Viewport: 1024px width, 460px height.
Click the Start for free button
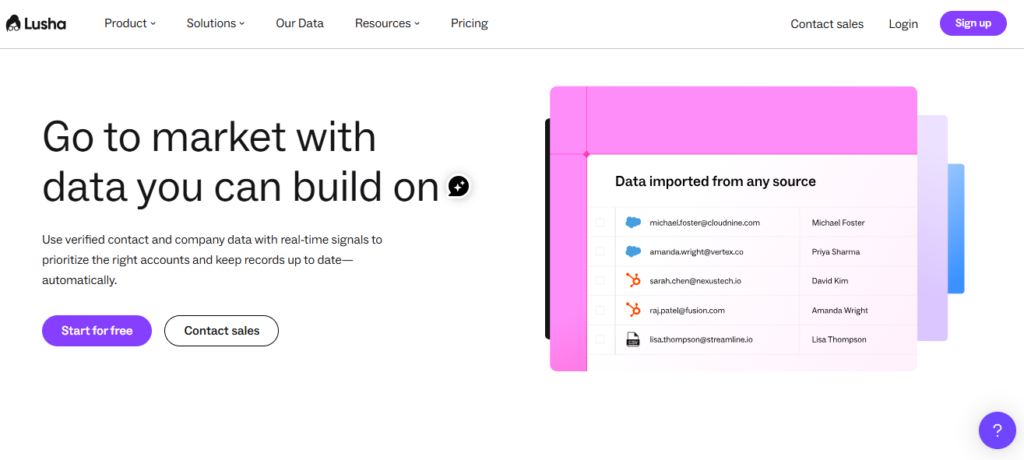pyautogui.click(x=97, y=331)
